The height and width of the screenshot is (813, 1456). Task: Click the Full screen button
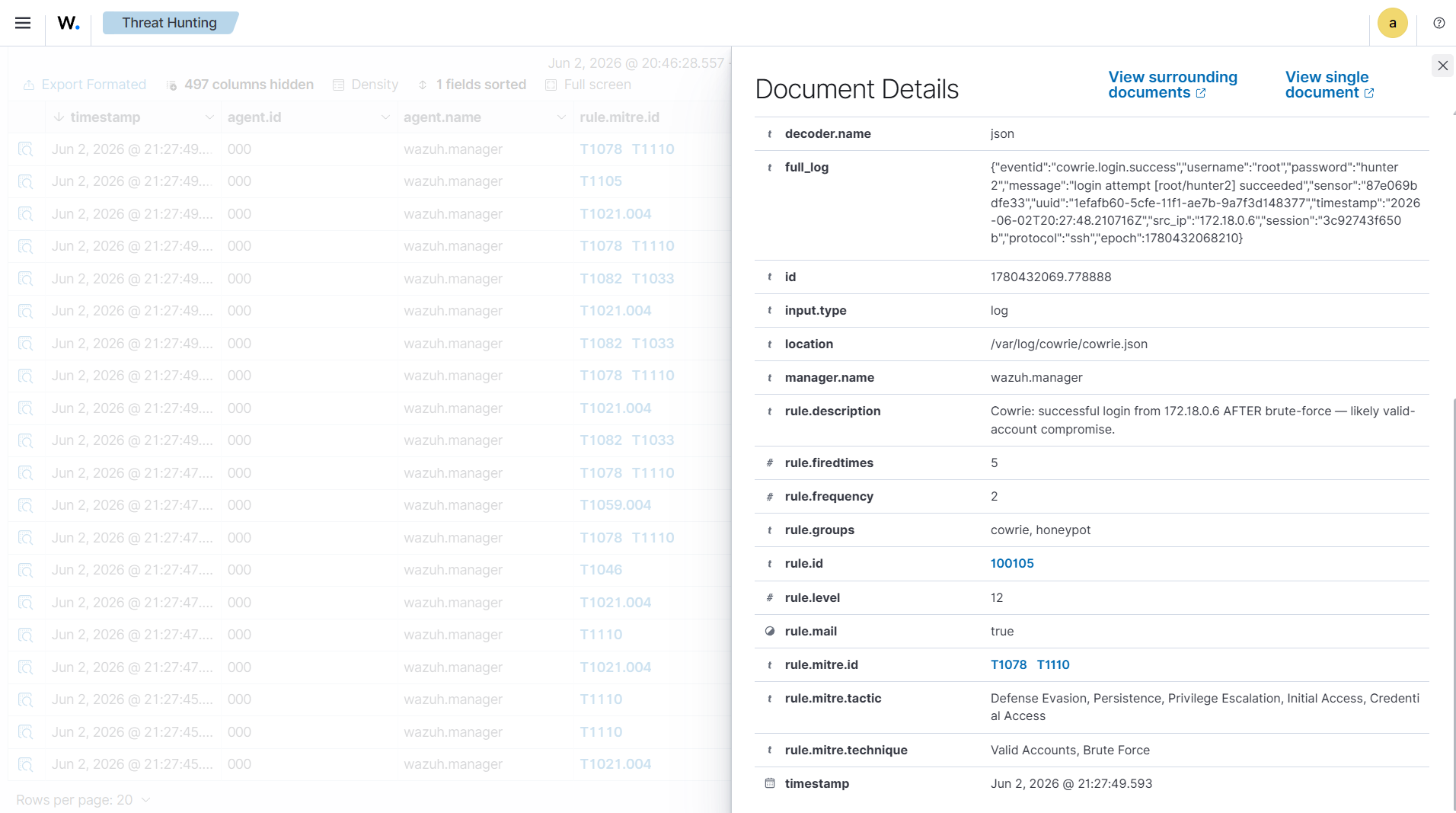click(x=588, y=85)
